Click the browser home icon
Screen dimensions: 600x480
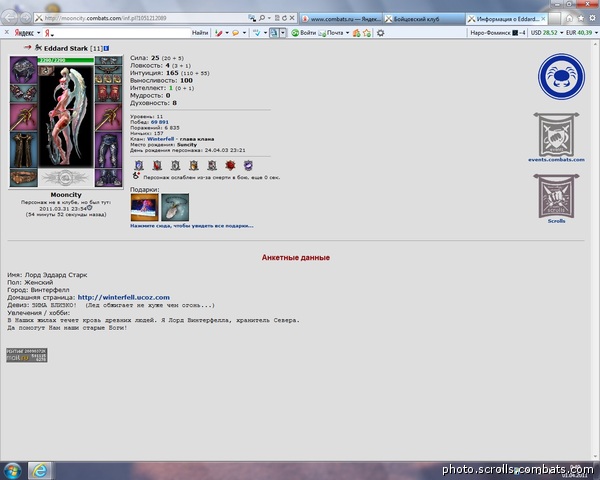click(x=569, y=18)
